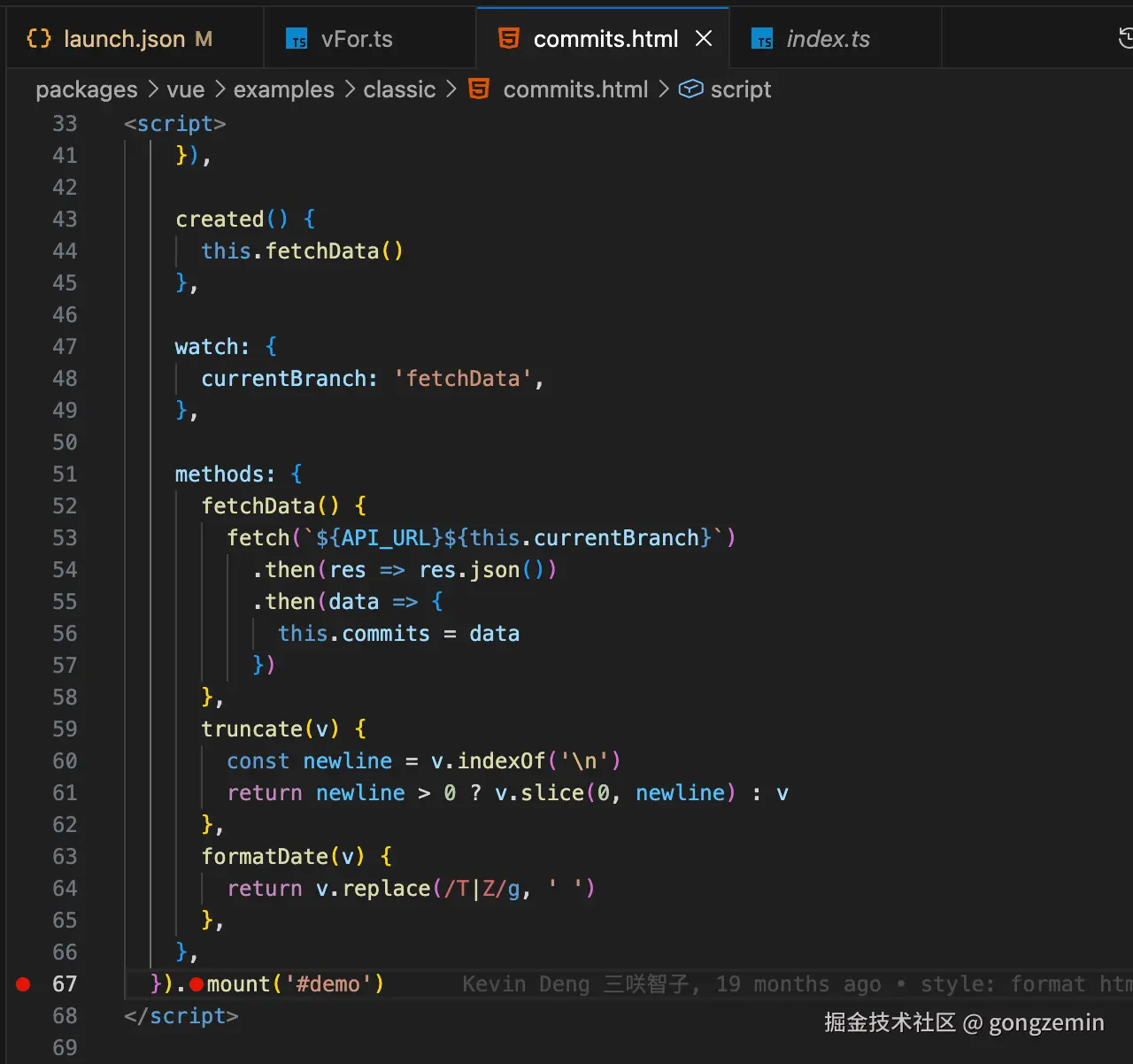Click the HTML5 icon on commits.html tab
The image size is (1133, 1064).
509,38
